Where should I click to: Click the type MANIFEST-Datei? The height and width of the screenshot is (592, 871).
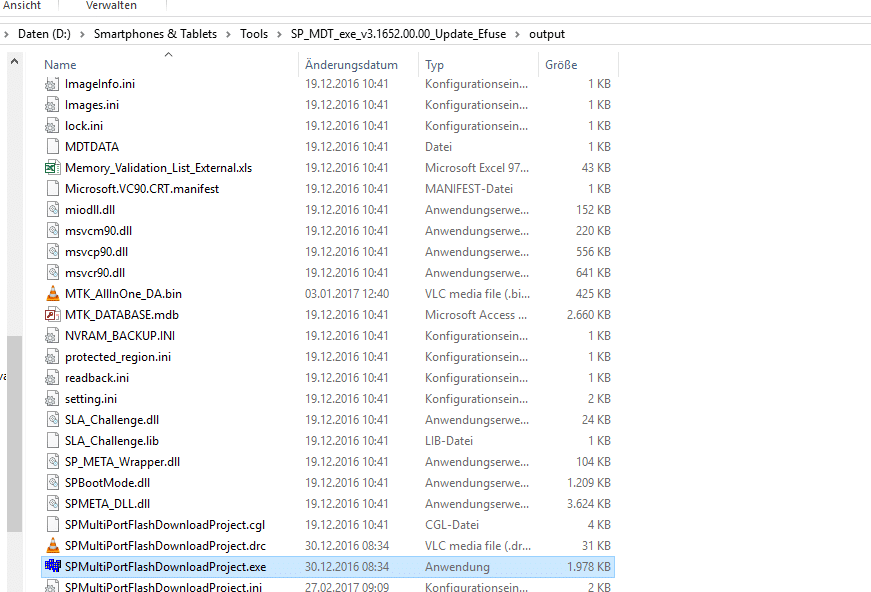coord(469,189)
